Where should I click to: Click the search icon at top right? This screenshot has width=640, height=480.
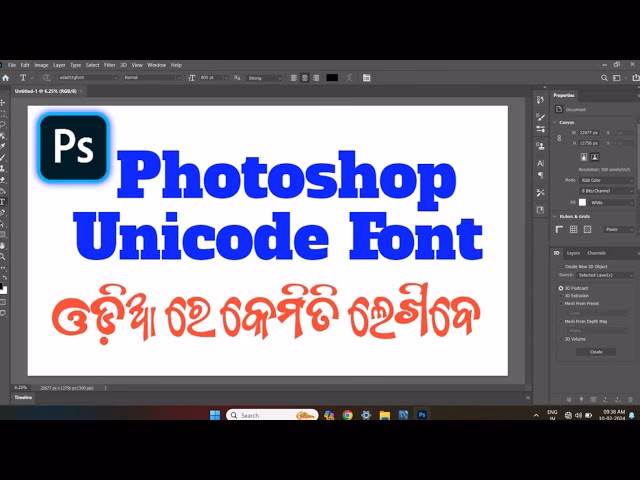point(604,78)
